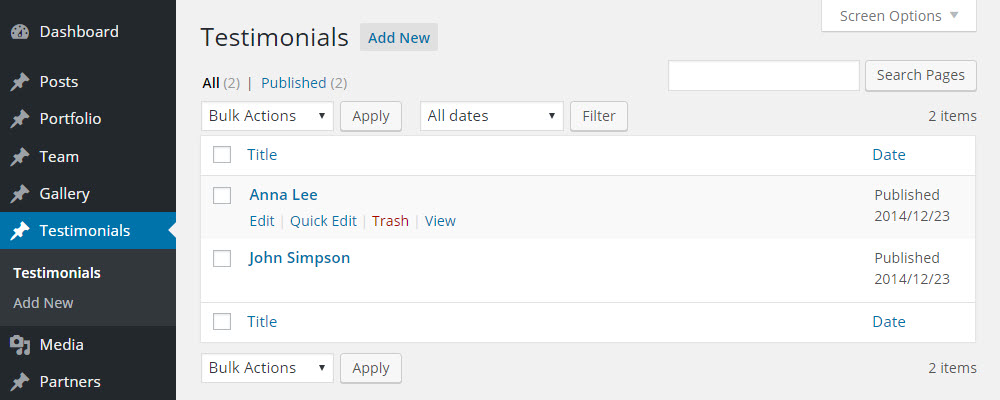The width and height of the screenshot is (1000, 400).
Task: Click in the search pages text field
Action: point(763,76)
